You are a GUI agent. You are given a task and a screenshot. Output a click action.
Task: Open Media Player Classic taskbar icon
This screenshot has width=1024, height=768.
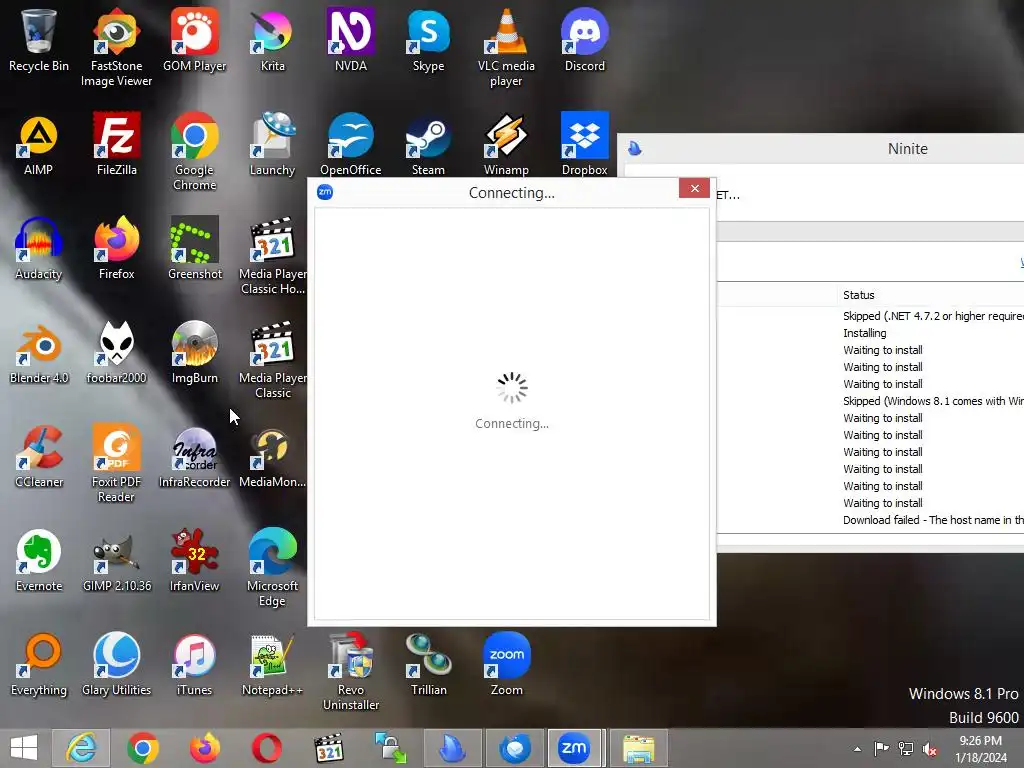[x=328, y=748]
